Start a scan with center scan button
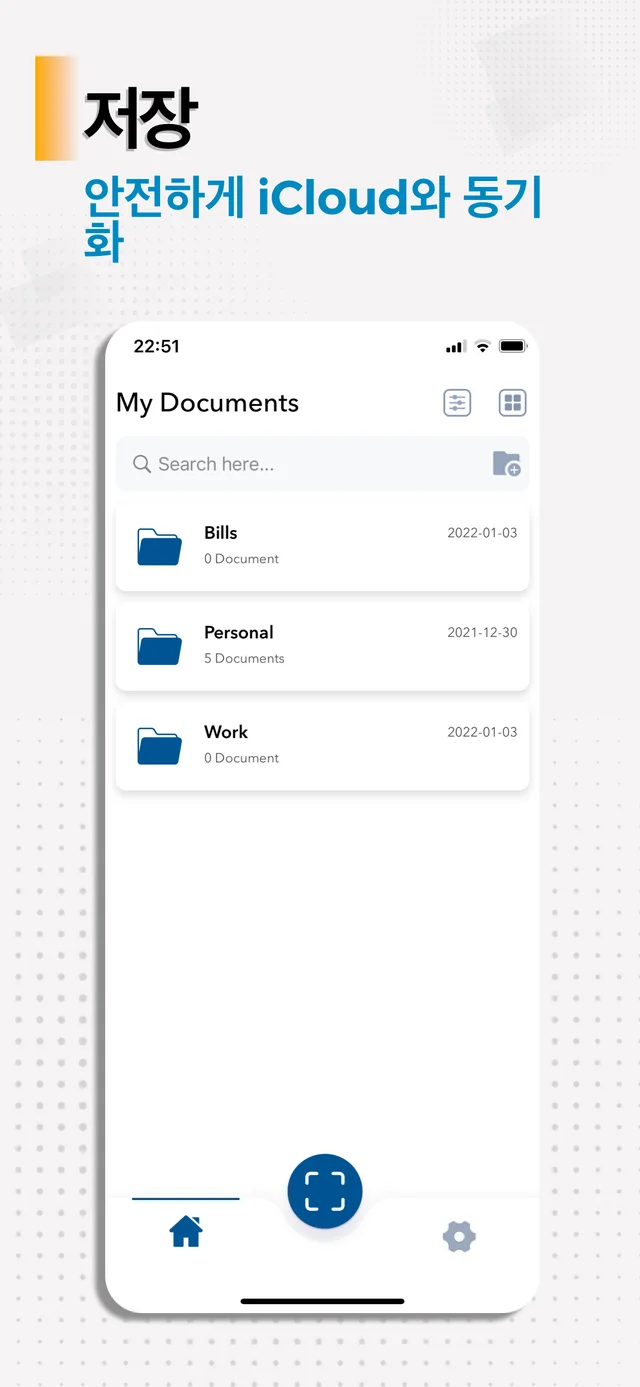Screen dimensions: 640x1387 [x=325, y=1191]
